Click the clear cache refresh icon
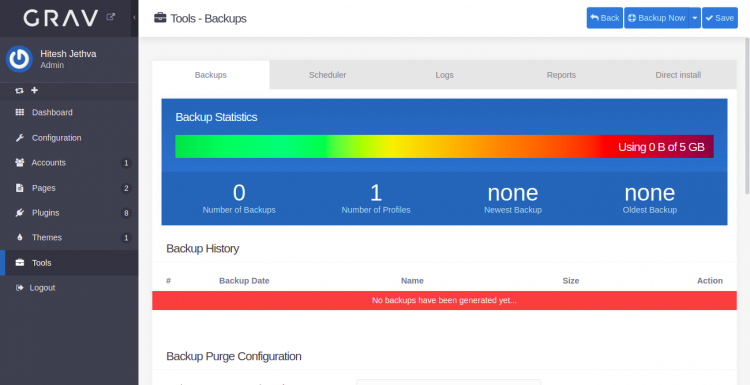The height and width of the screenshot is (385, 750). (19, 90)
